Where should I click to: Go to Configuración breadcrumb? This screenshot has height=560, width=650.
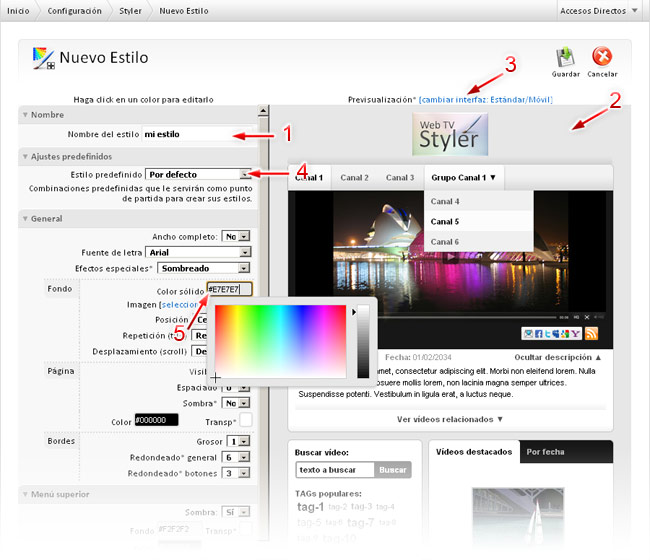click(74, 11)
